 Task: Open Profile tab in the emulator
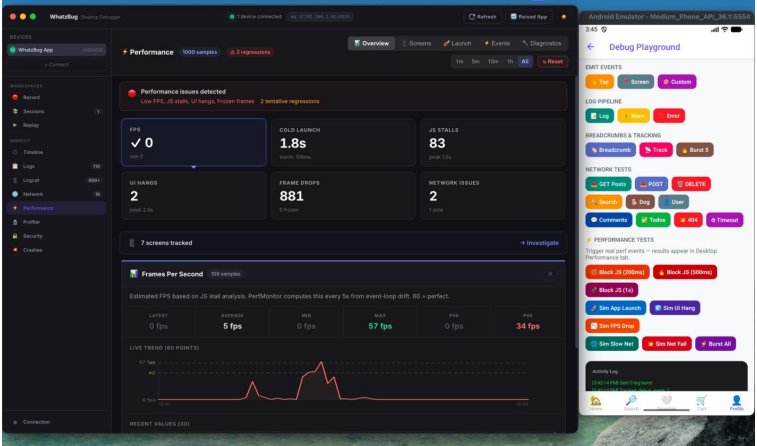coord(736,403)
